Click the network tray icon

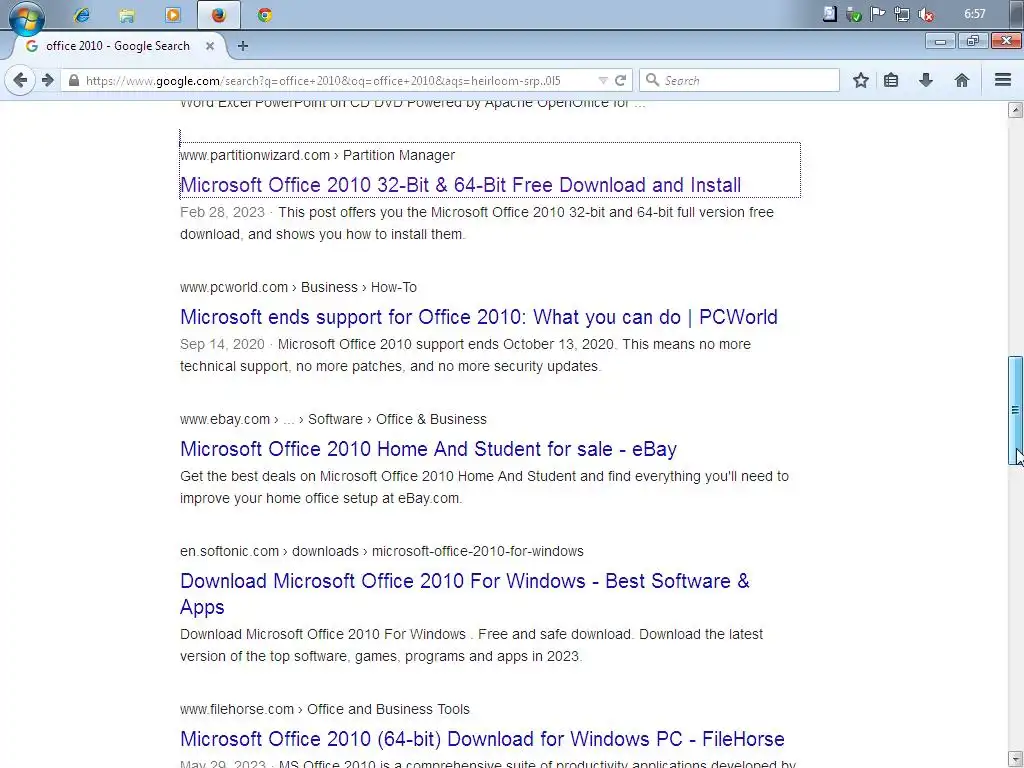pyautogui.click(x=902, y=14)
